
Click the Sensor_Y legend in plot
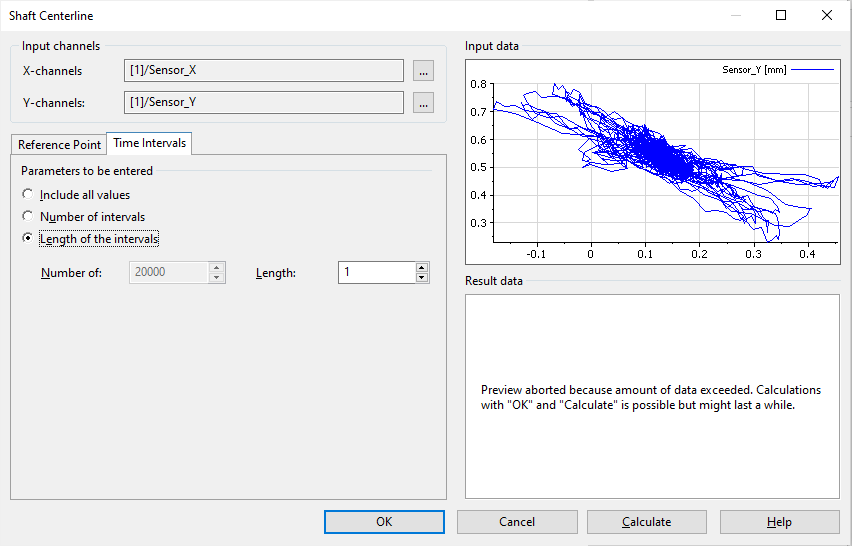pyautogui.click(x=766, y=70)
